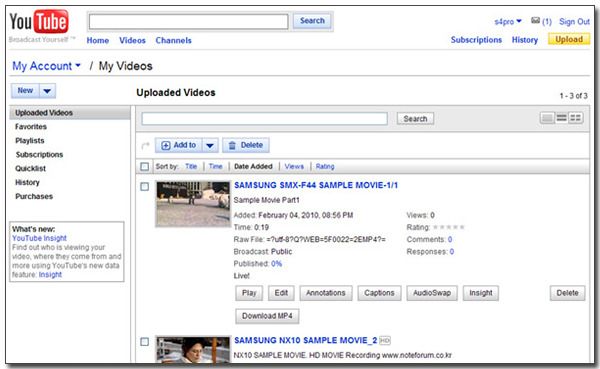Select Subscriptions in the sidebar

[x=39, y=155]
